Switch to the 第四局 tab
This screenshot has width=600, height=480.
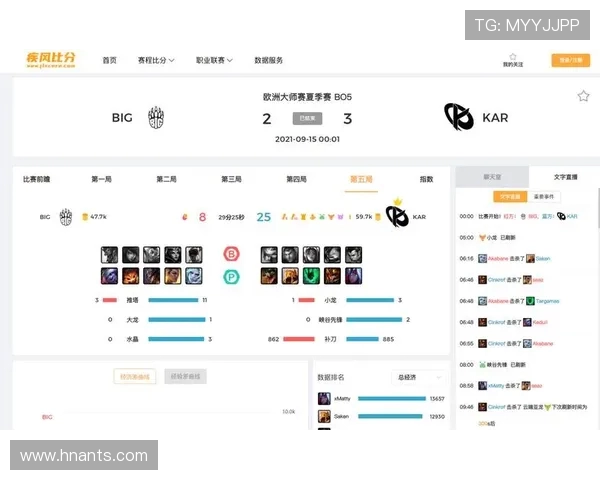pyautogui.click(x=297, y=179)
